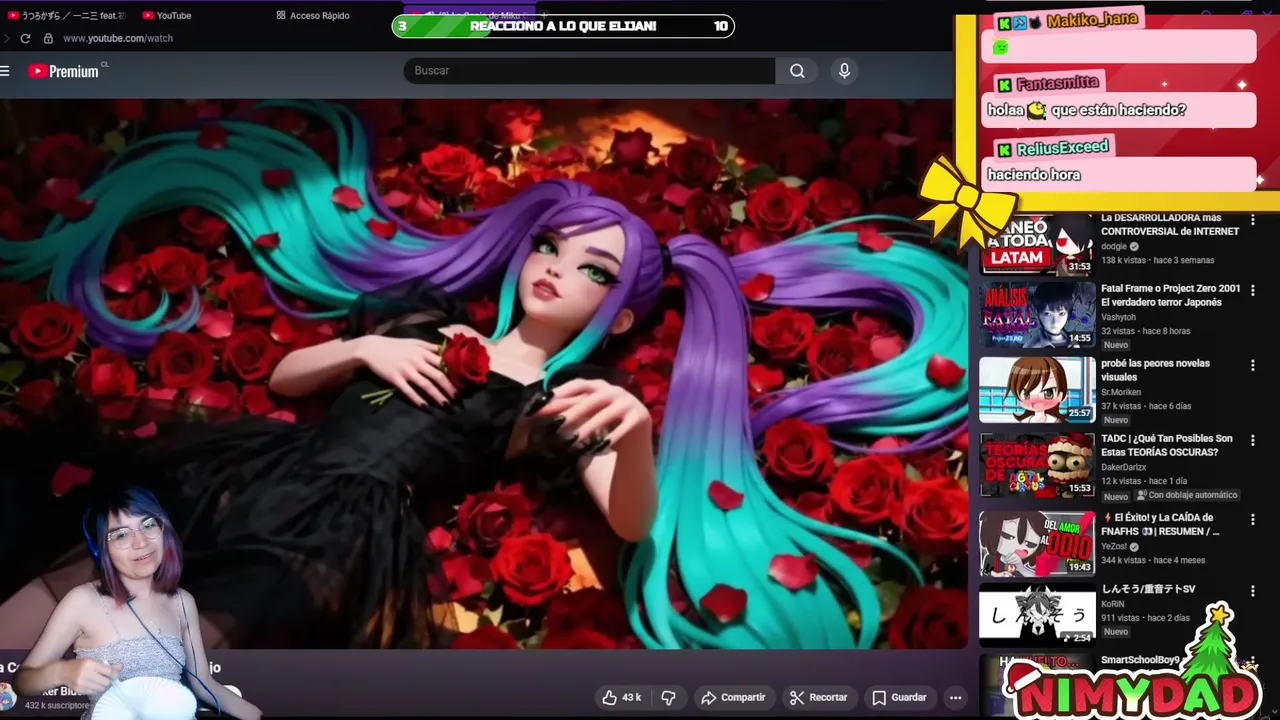This screenshot has height=720, width=1280.
Task: Click the SmartSchoolBoy9 video title
Action: pyautogui.click(x=1140, y=660)
